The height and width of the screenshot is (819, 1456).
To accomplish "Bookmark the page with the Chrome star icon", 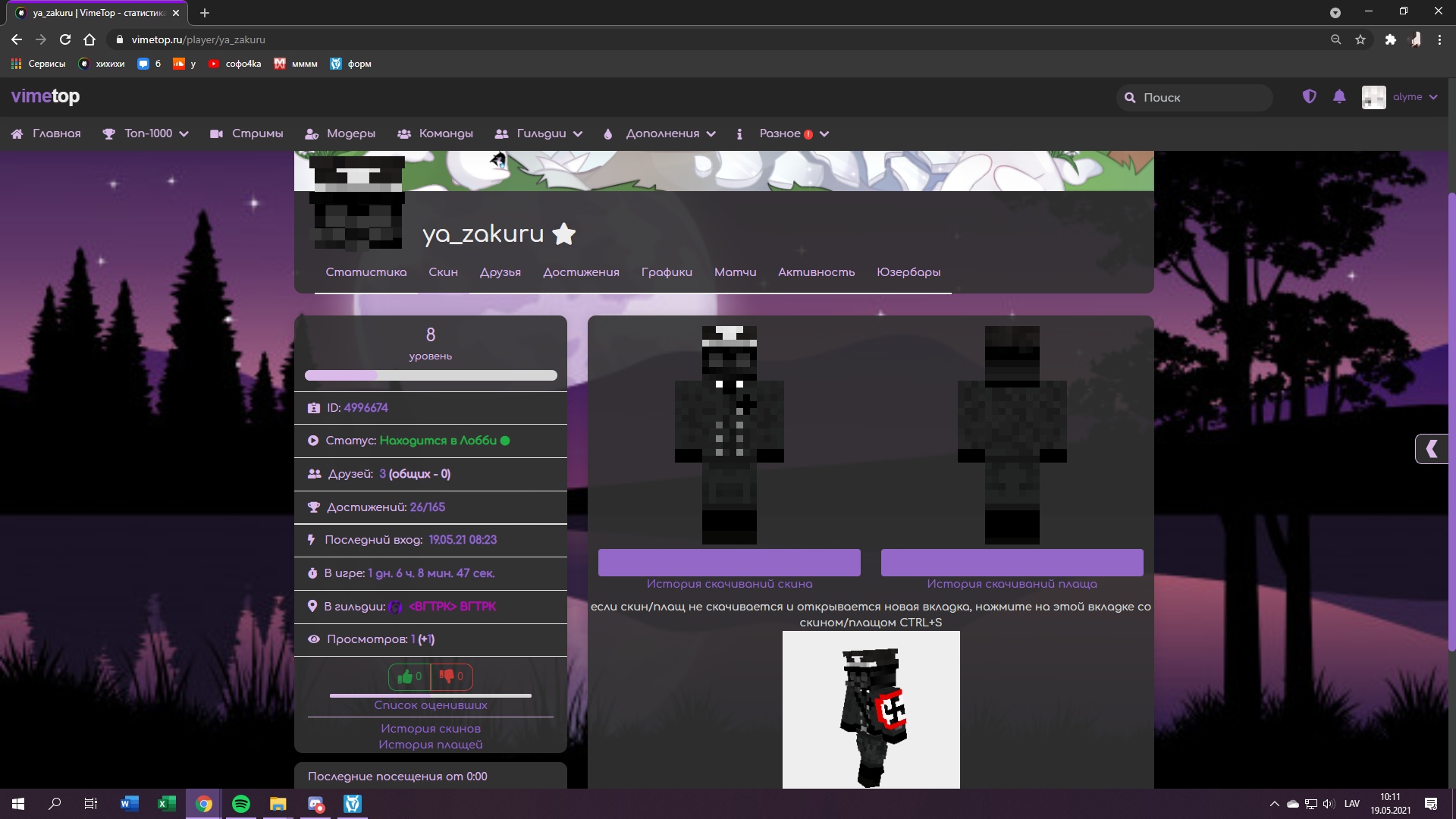I will [x=1360, y=39].
